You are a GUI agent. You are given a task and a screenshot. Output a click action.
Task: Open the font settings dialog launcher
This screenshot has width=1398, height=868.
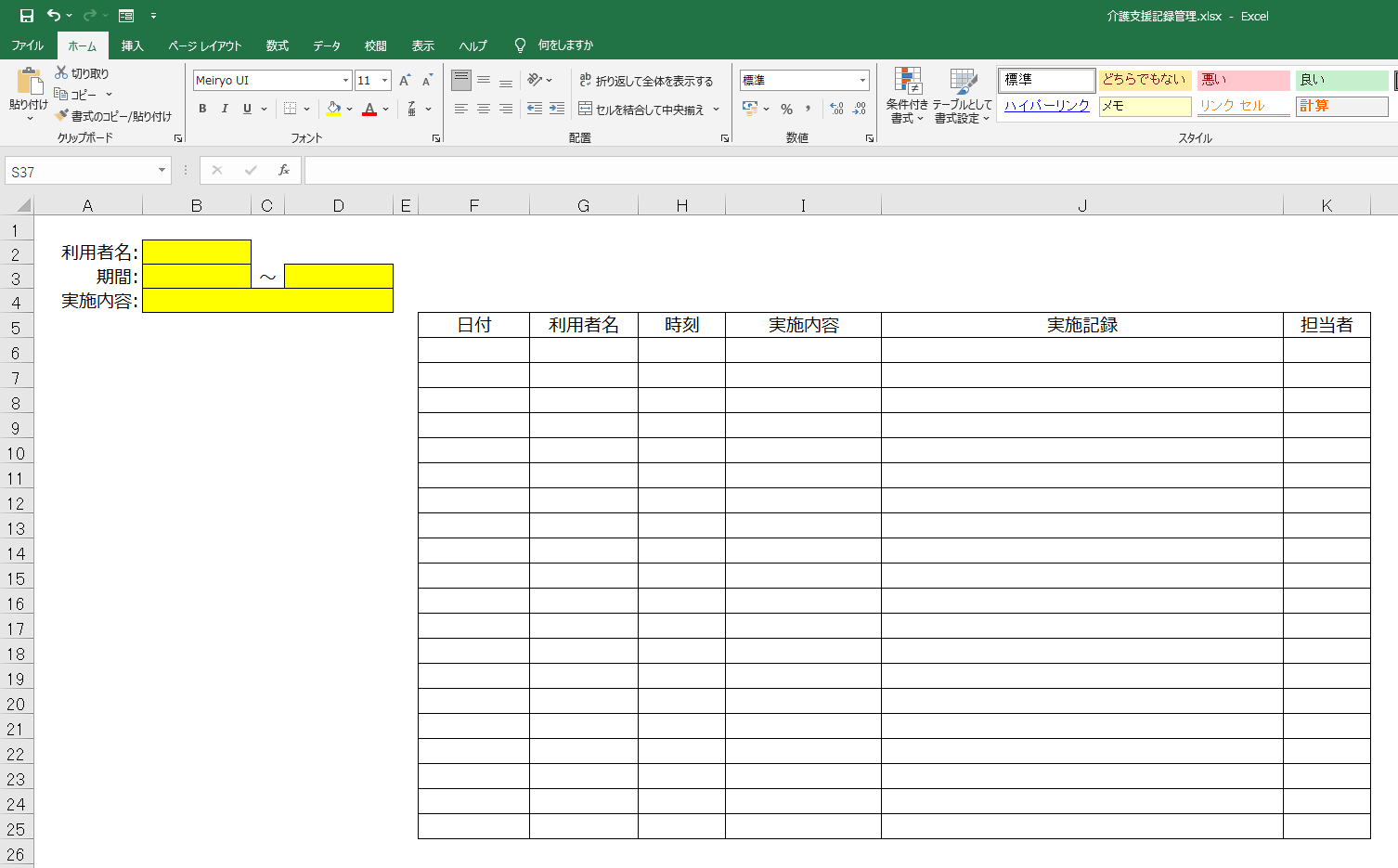point(435,138)
